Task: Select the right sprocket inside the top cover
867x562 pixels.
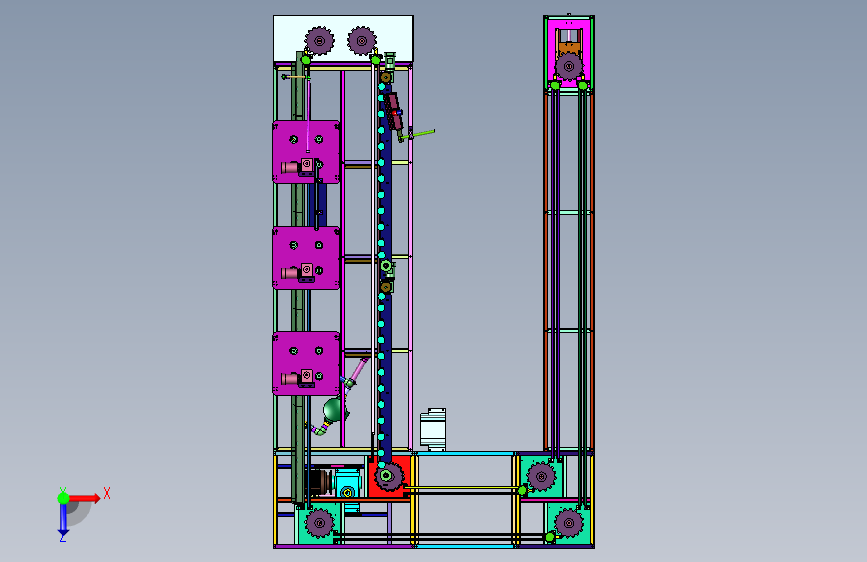Action: [362, 40]
